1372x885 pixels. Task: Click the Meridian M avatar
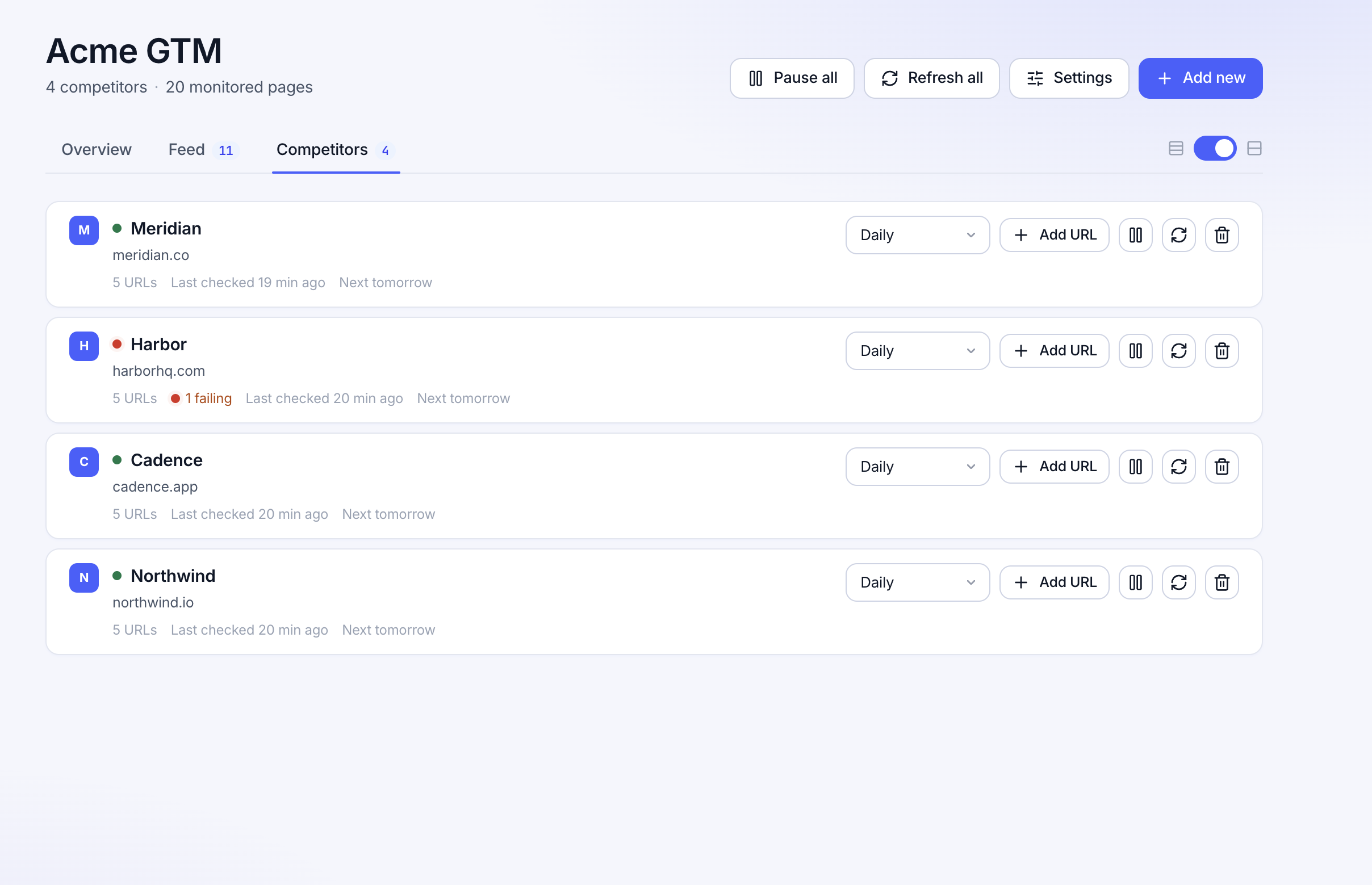(84, 230)
